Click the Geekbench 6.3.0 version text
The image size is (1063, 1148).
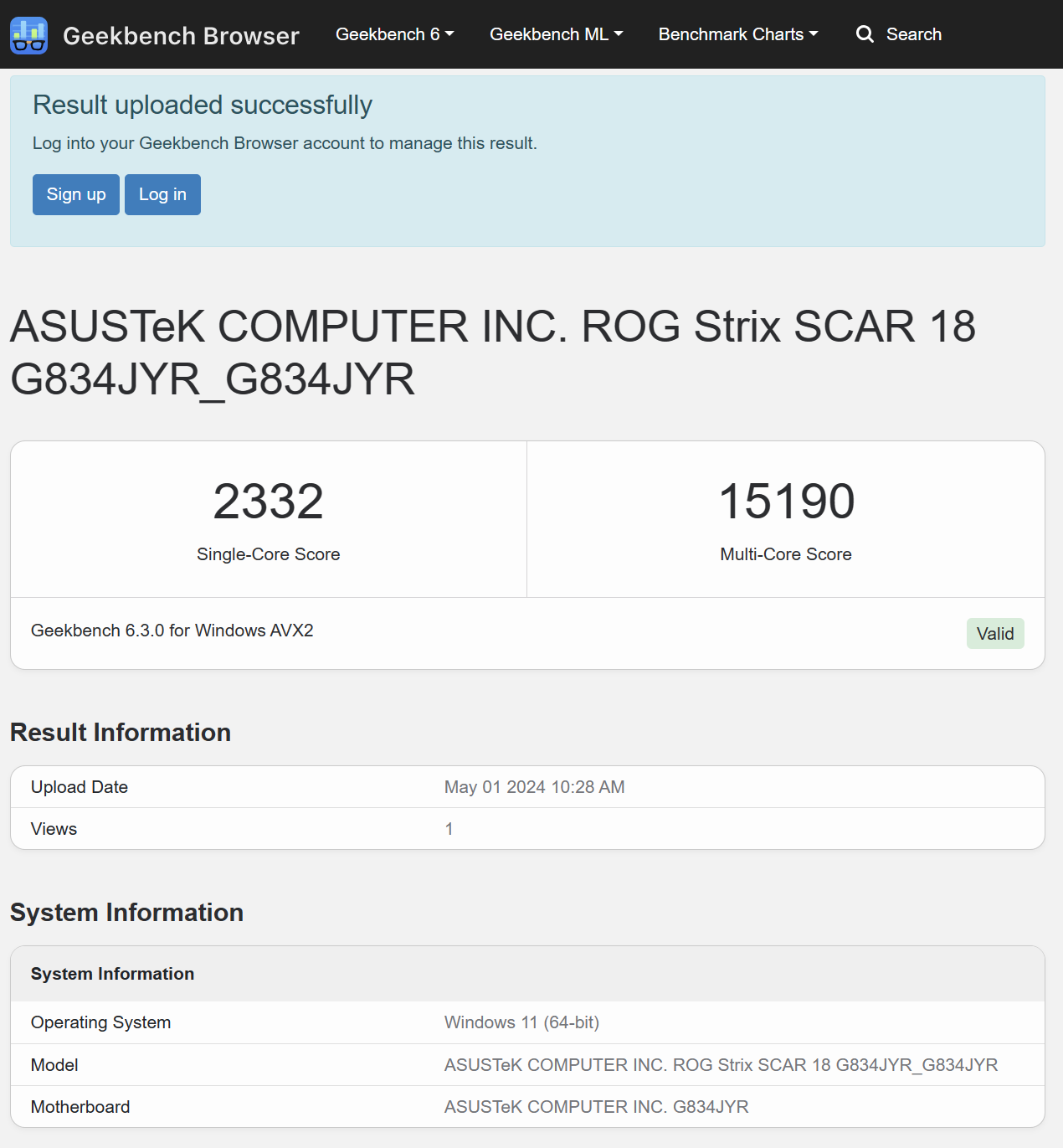click(172, 631)
